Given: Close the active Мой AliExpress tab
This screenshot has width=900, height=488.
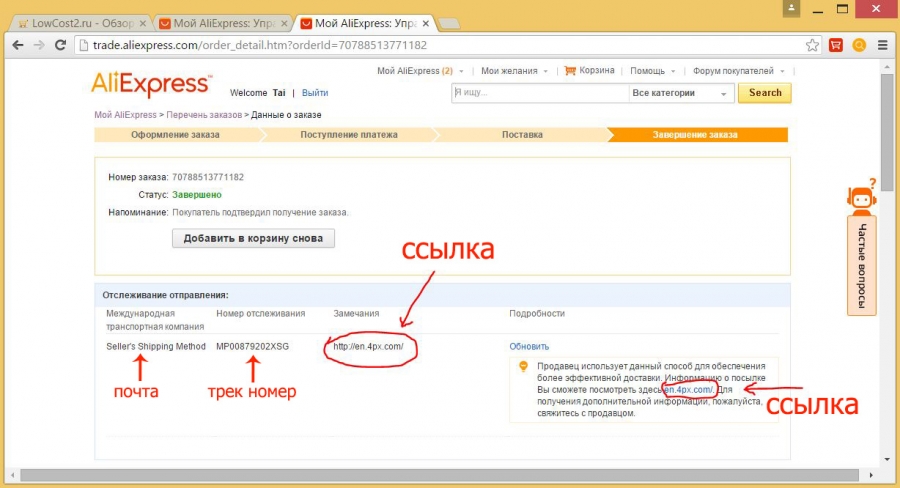Looking at the screenshot, I should point(425,24).
